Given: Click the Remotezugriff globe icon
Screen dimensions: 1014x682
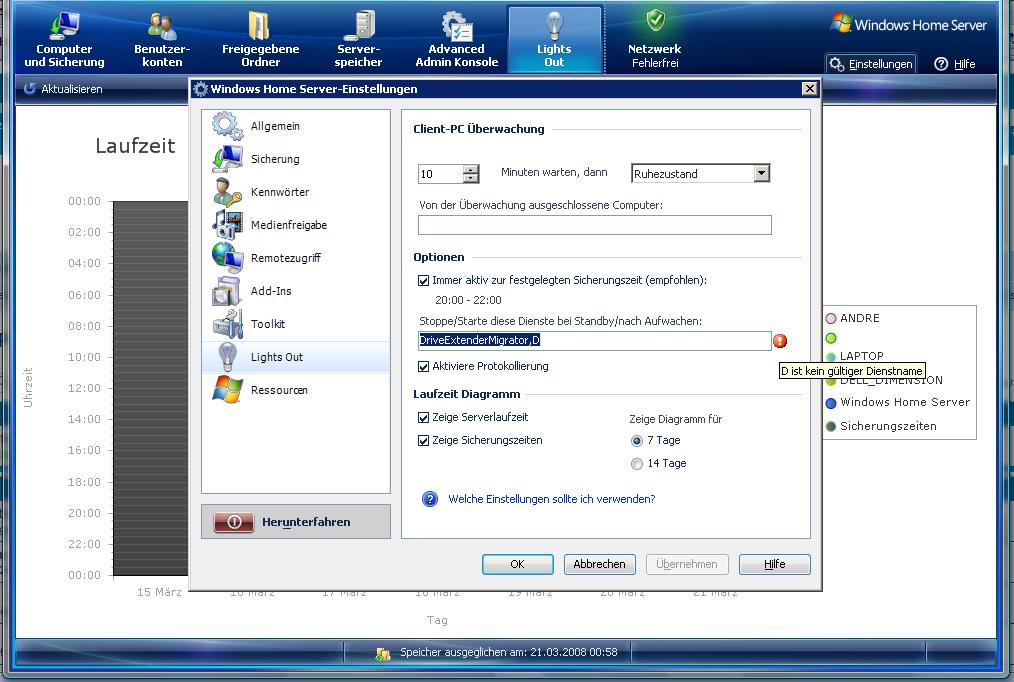Looking at the screenshot, I should point(227,257).
